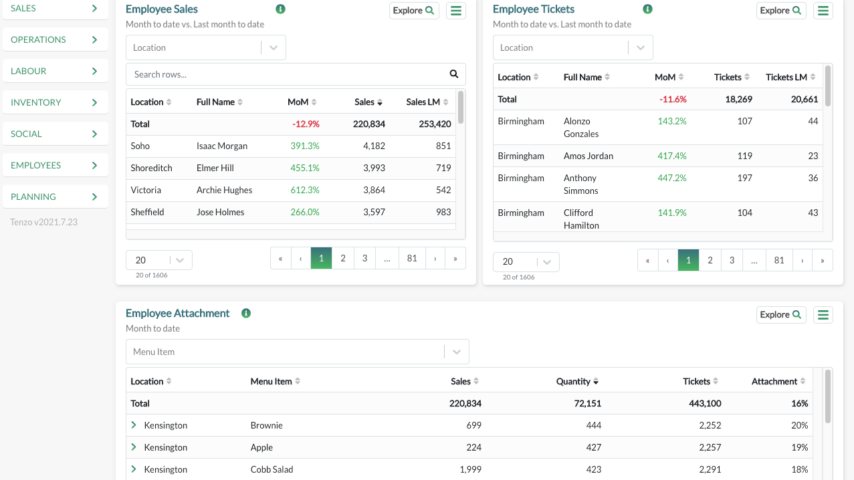Jump to page 81 in Employee Tickets
Image resolution: width=854 pixels, height=480 pixels.
779,260
